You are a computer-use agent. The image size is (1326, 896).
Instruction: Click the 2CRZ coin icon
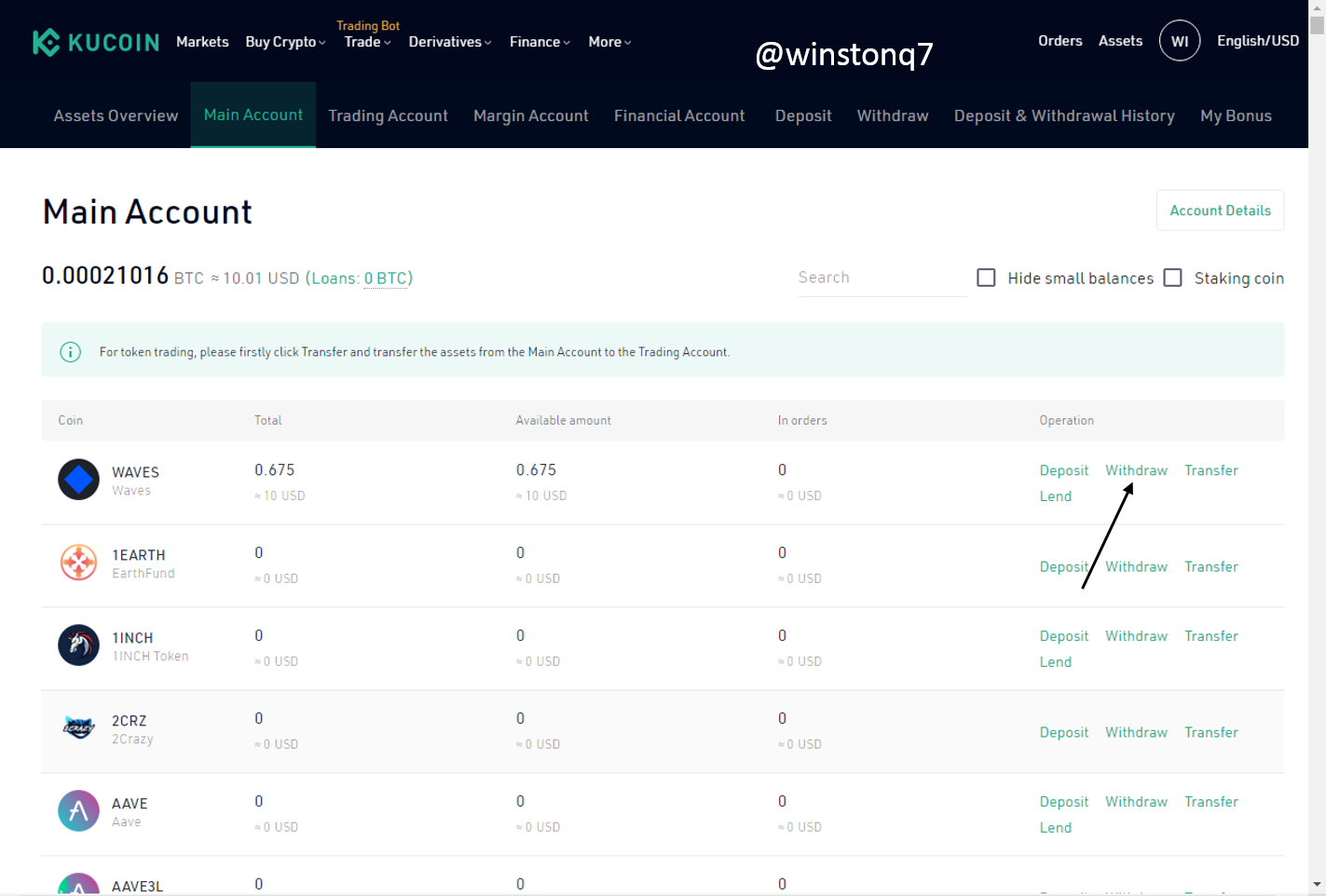(78, 728)
